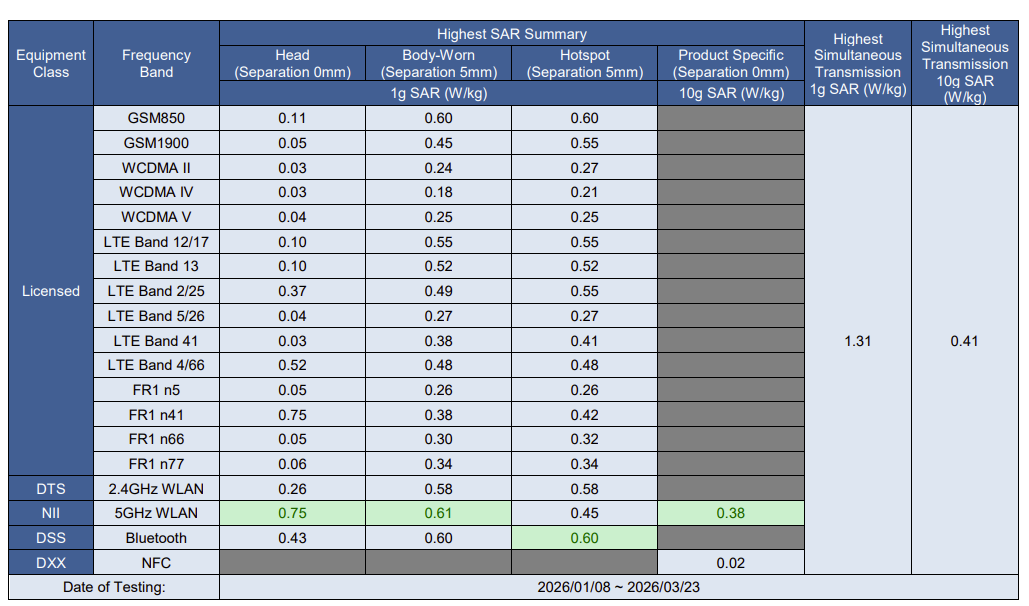Select the LTE Band 4/66 cell
1029x606 pixels.
click(x=156, y=365)
